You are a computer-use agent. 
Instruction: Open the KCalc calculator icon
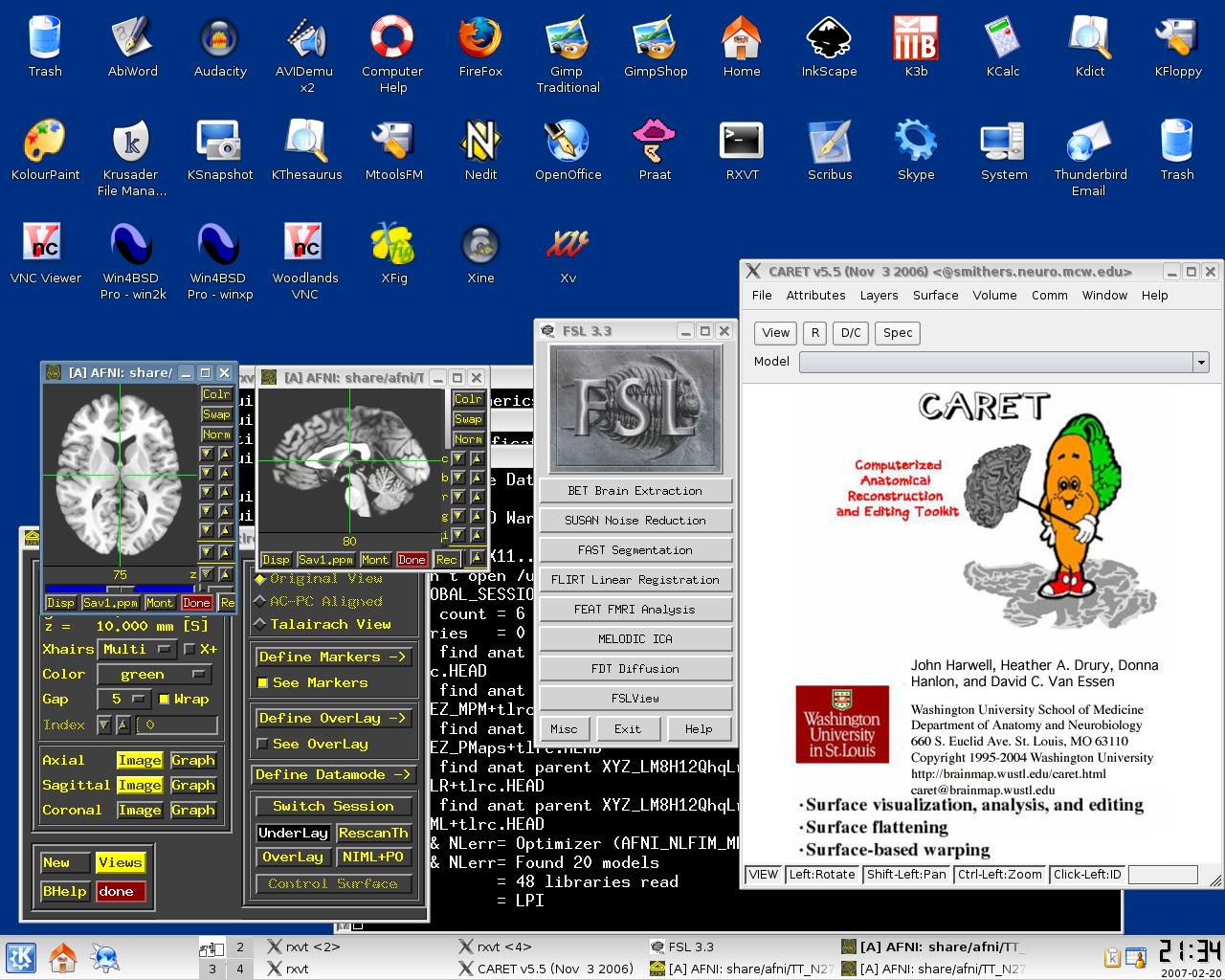pos(1003,46)
